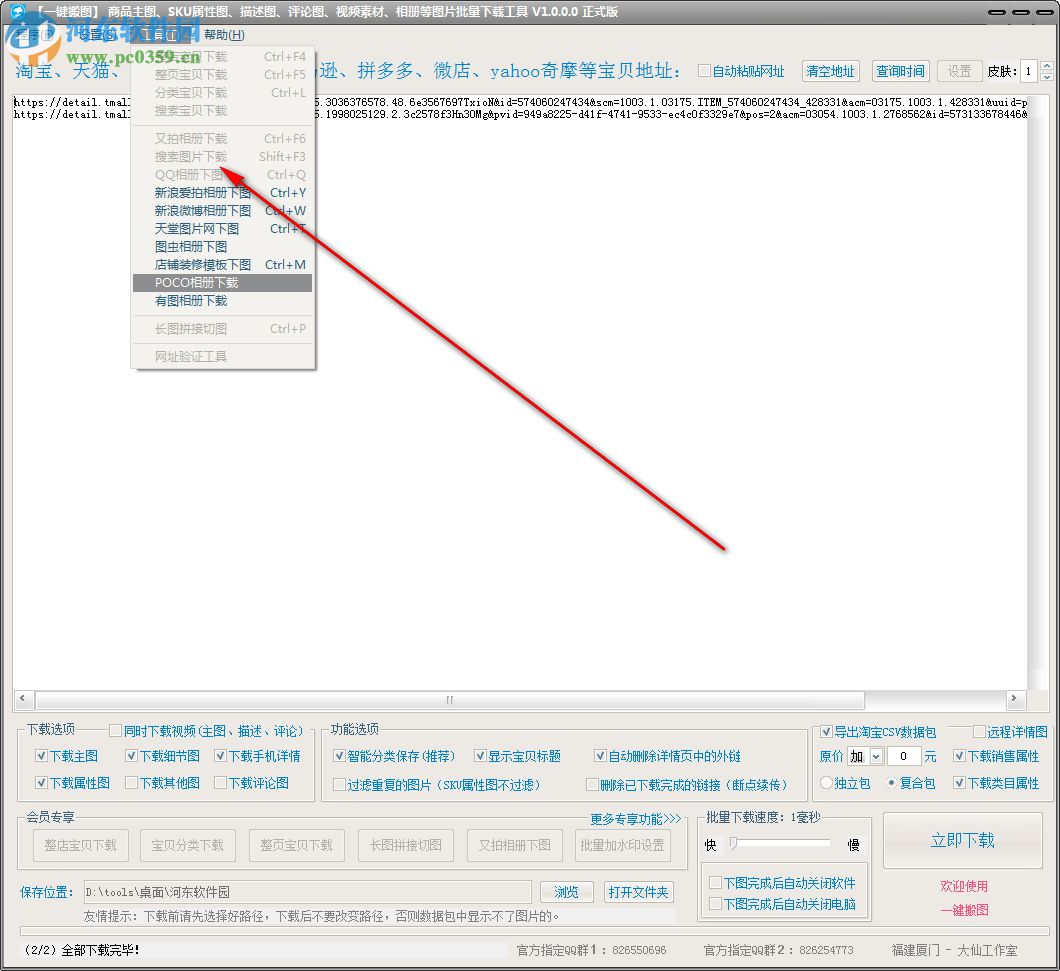Open the 原价 加 dropdown
Screen dimensions: 1060x971
874,758
